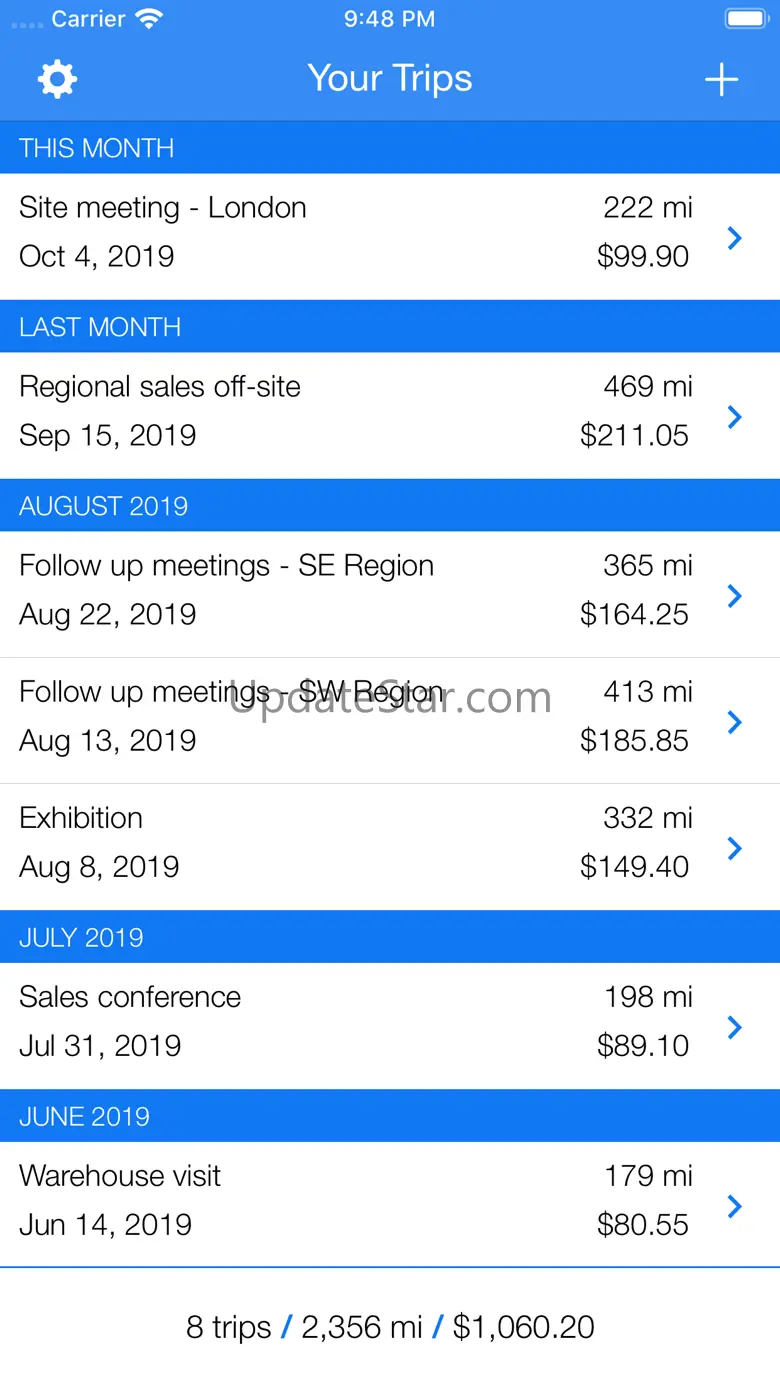Screen dimensions: 780x1387
Task: Tap the battery indicator icon
Action: pyautogui.click(x=745, y=19)
